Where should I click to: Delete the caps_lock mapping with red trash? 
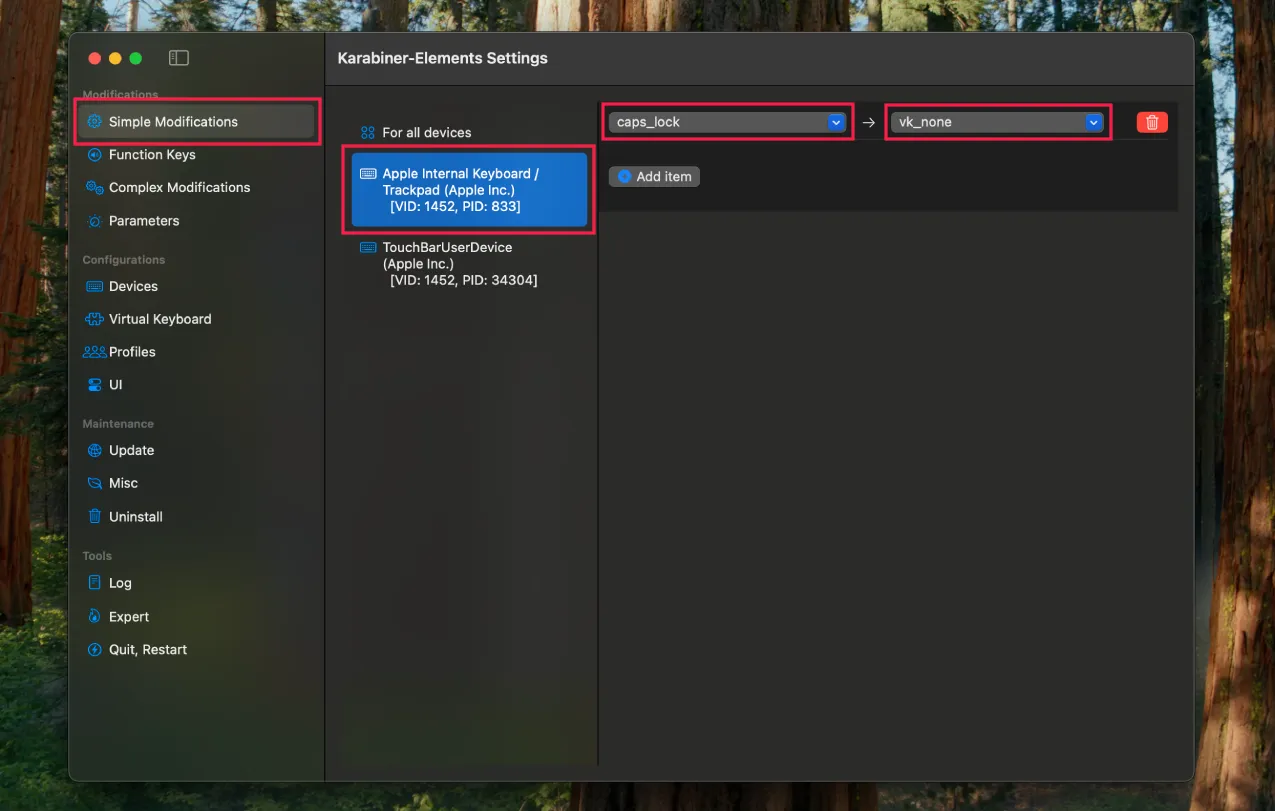(x=1152, y=122)
